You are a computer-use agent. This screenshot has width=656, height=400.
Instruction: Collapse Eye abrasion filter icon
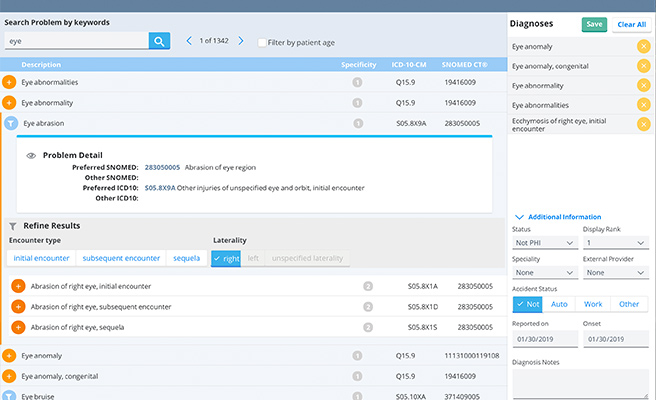pos(11,123)
